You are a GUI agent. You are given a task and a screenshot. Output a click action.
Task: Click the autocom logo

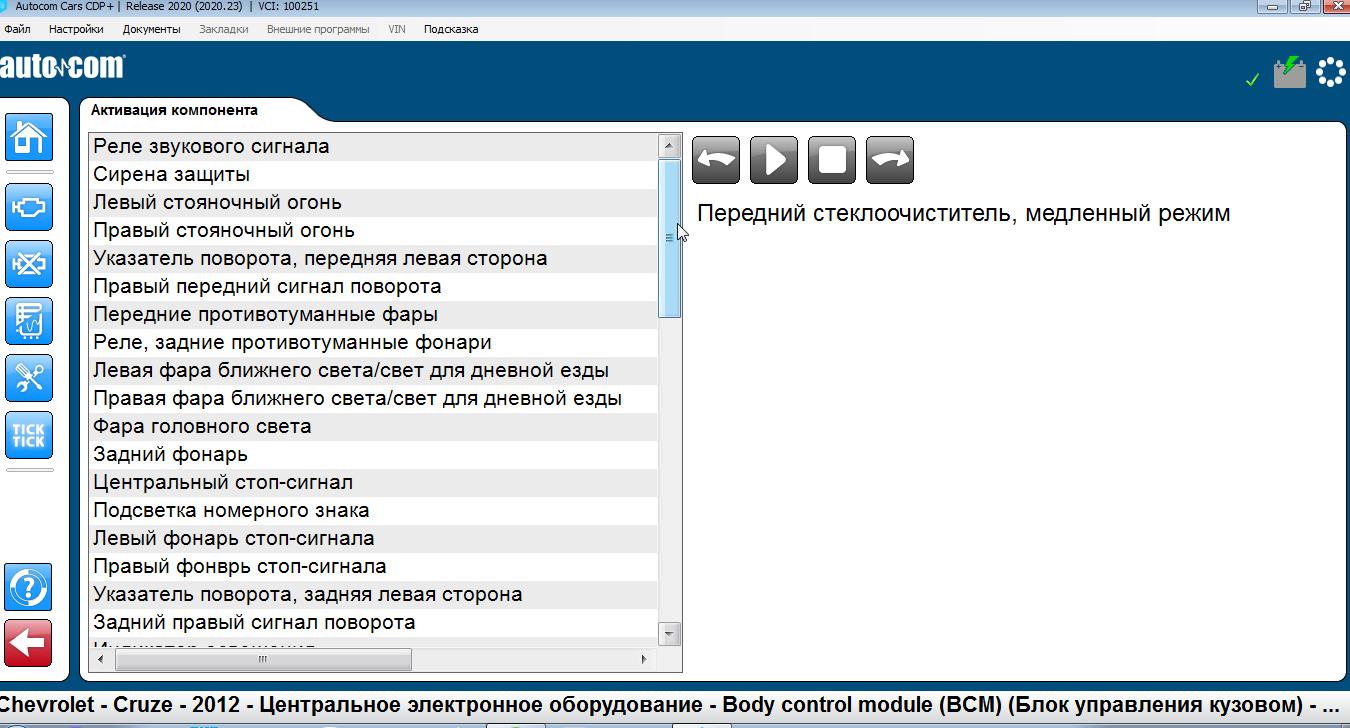click(62, 67)
